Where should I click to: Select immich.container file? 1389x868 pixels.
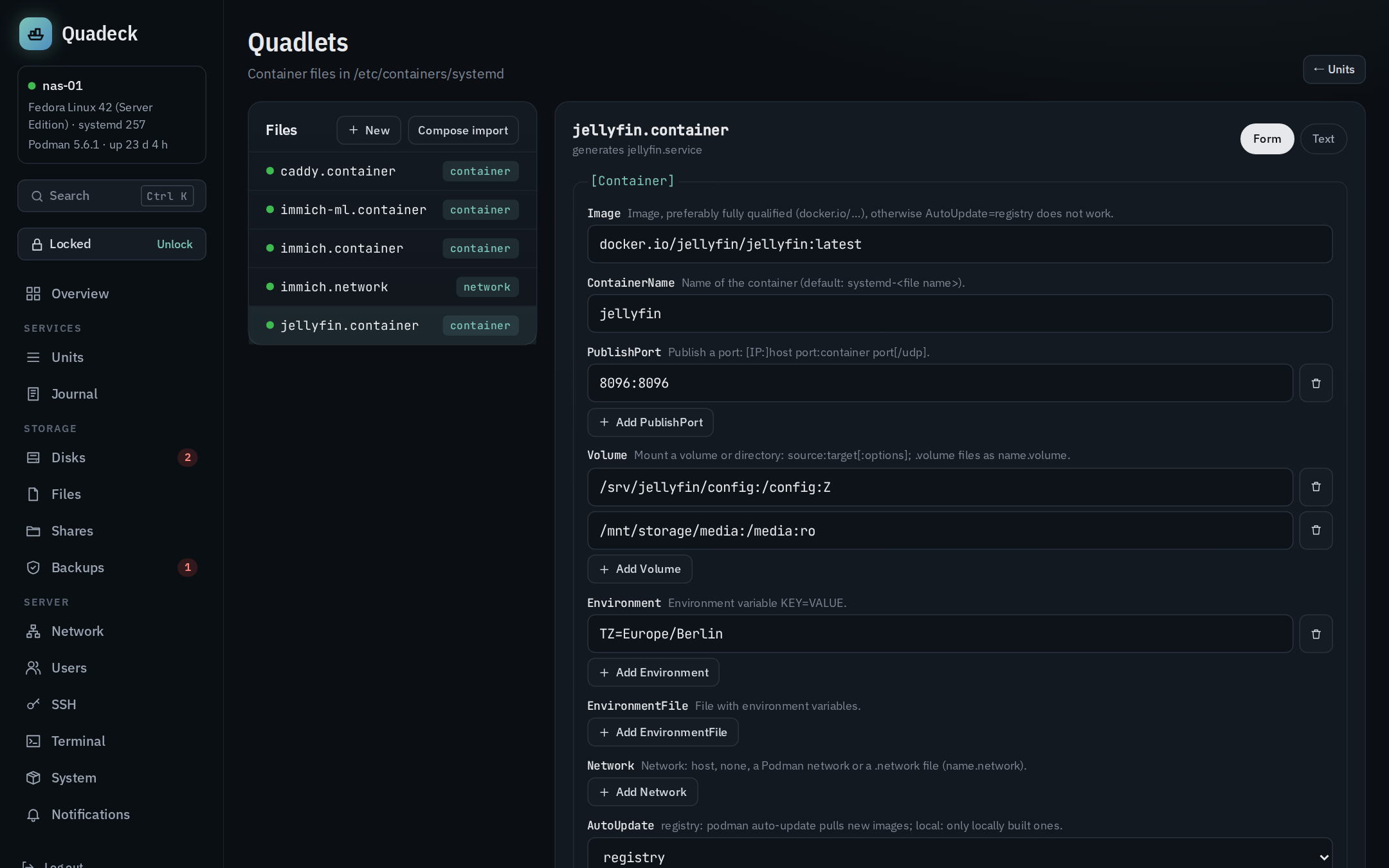pos(392,249)
